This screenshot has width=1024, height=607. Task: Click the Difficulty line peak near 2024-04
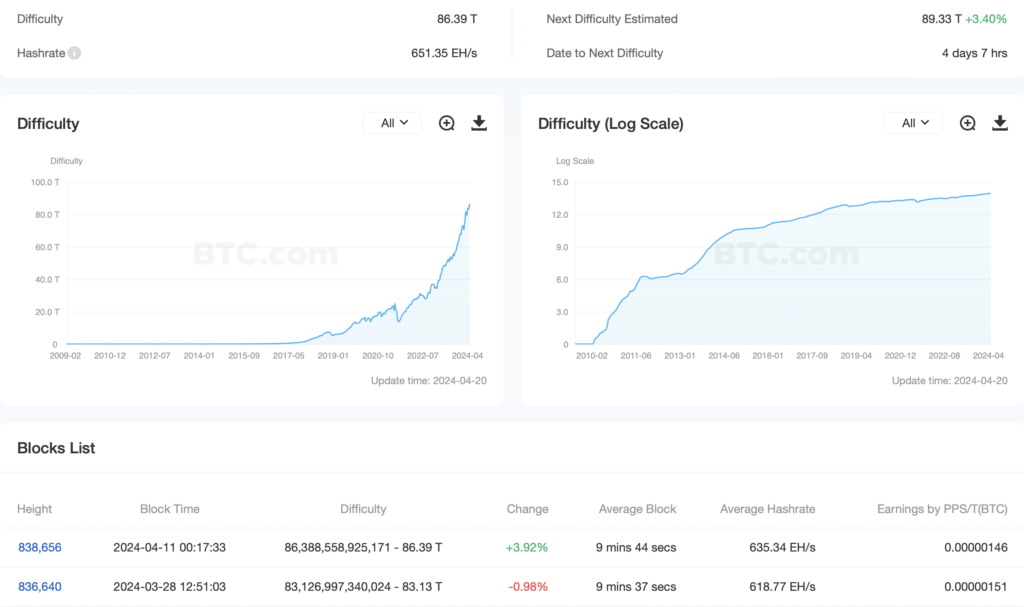coord(469,205)
